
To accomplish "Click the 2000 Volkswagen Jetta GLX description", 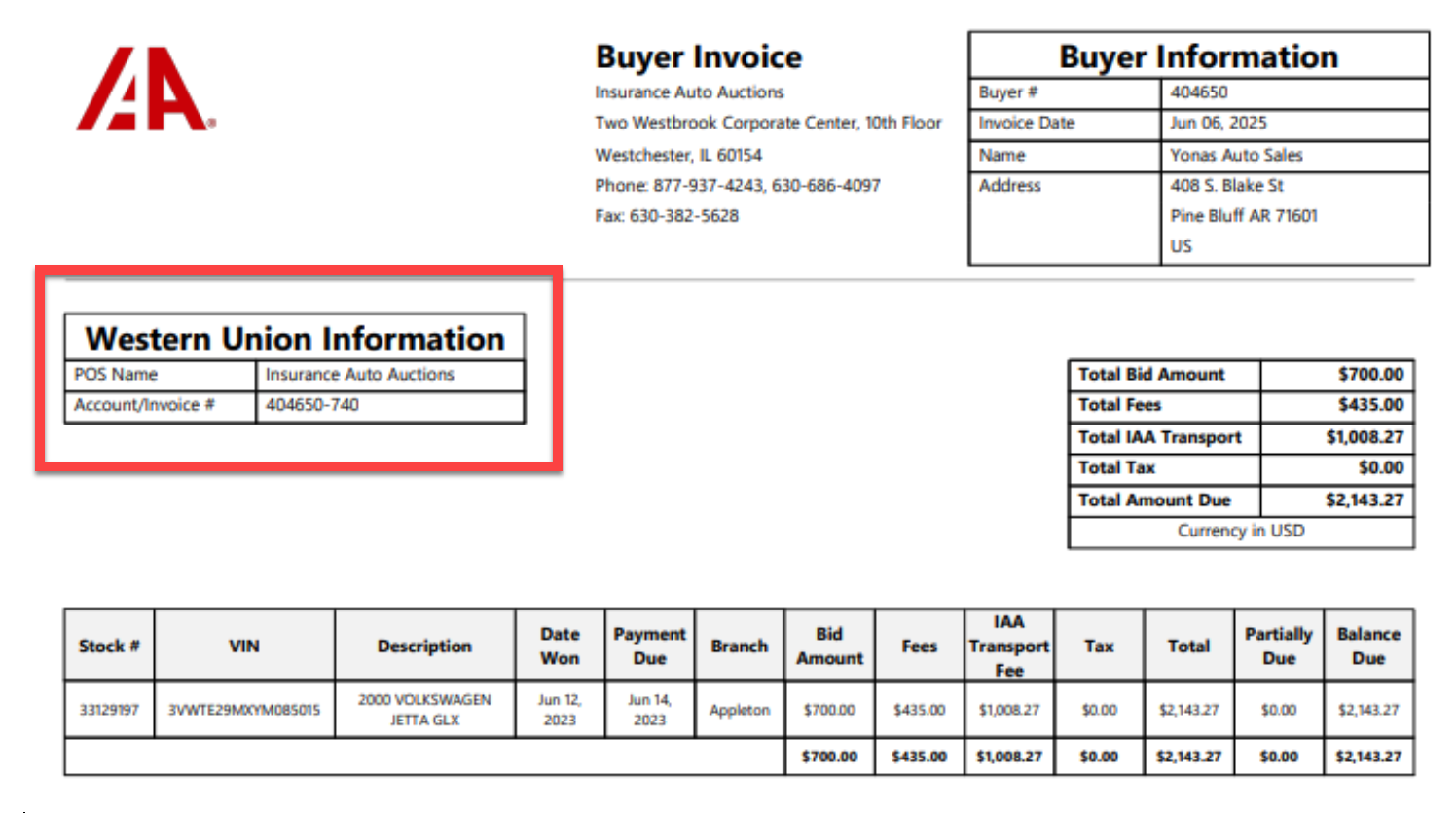I will click(x=424, y=710).
